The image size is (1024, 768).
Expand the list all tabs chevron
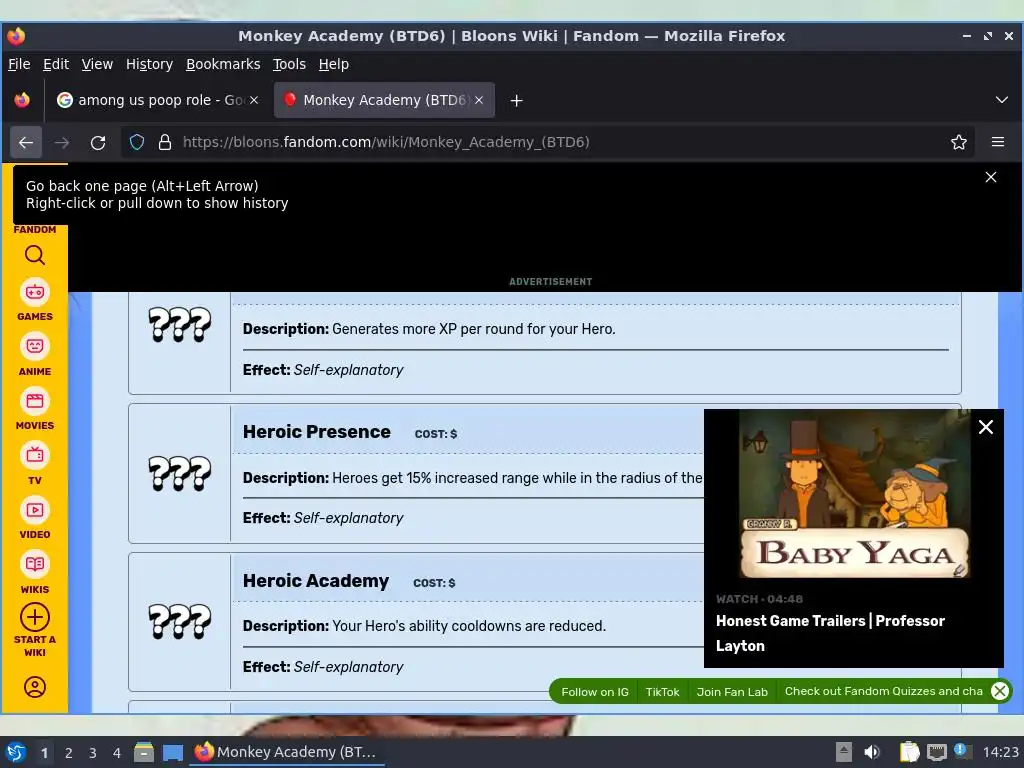(1001, 100)
